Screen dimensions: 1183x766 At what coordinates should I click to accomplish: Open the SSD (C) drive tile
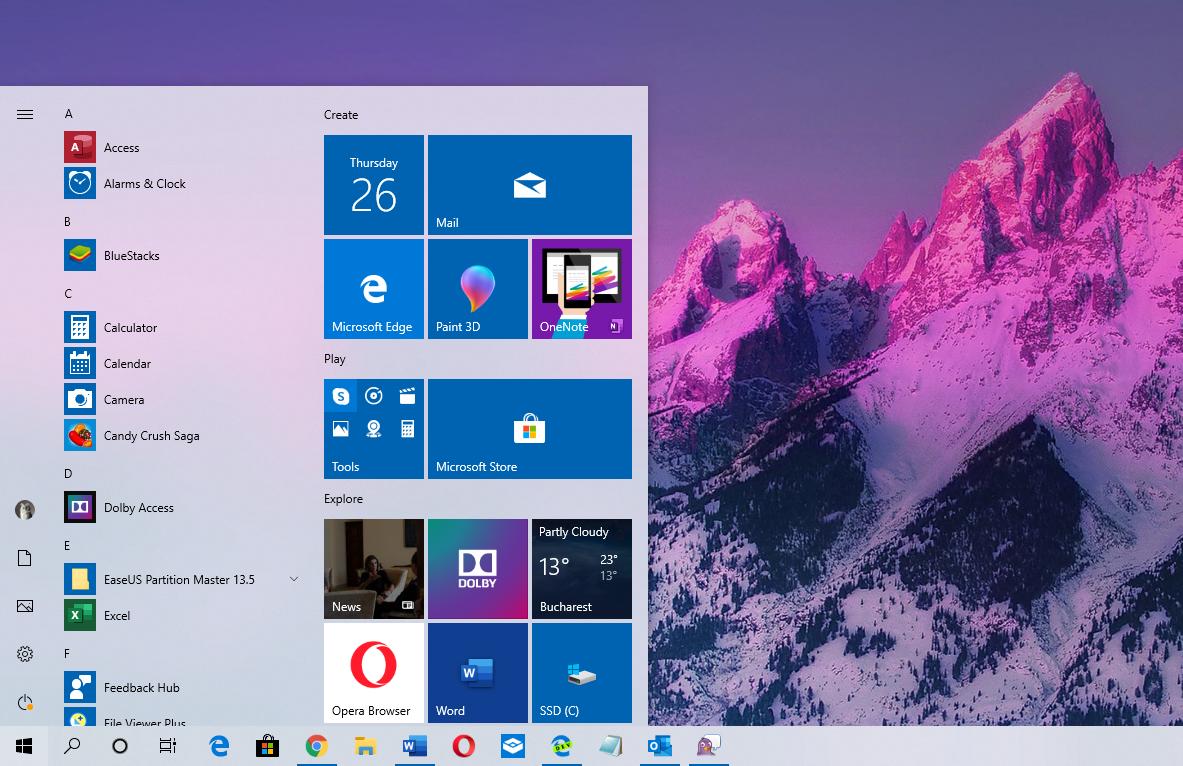[x=582, y=673]
